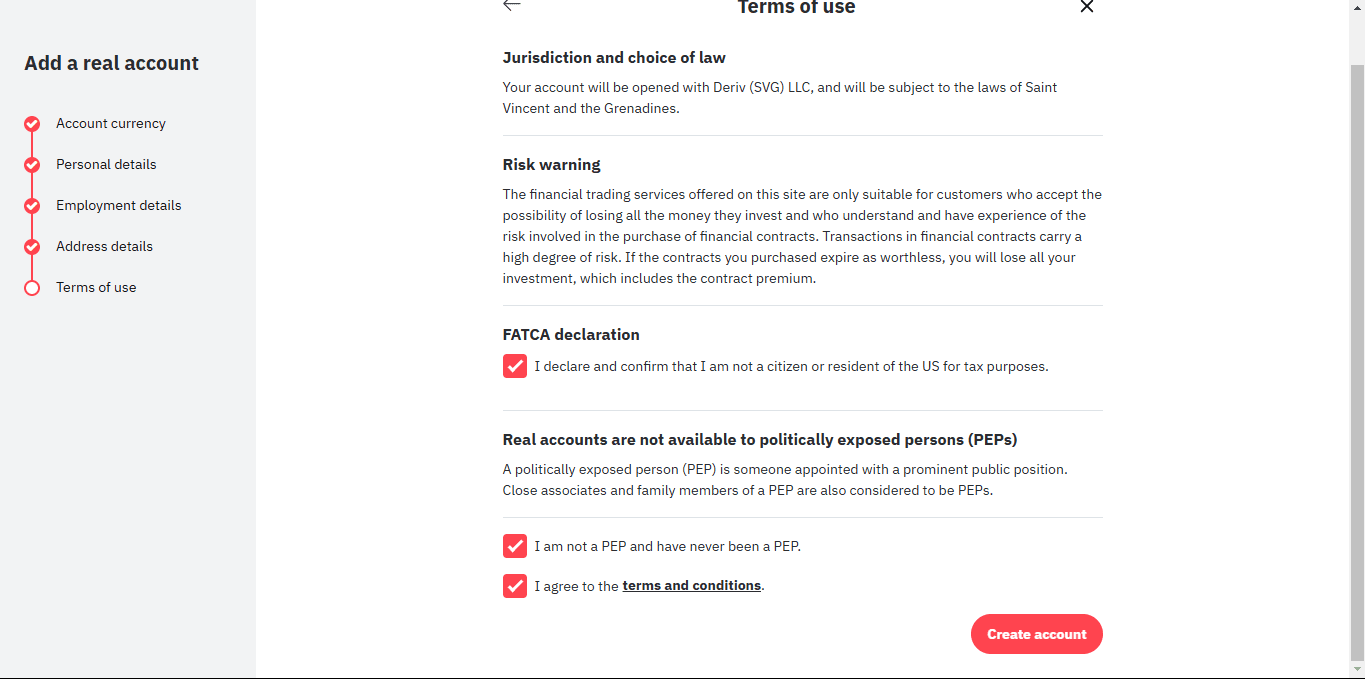Image resolution: width=1365 pixels, height=679 pixels.
Task: Select the Address details step
Action: [x=104, y=247]
